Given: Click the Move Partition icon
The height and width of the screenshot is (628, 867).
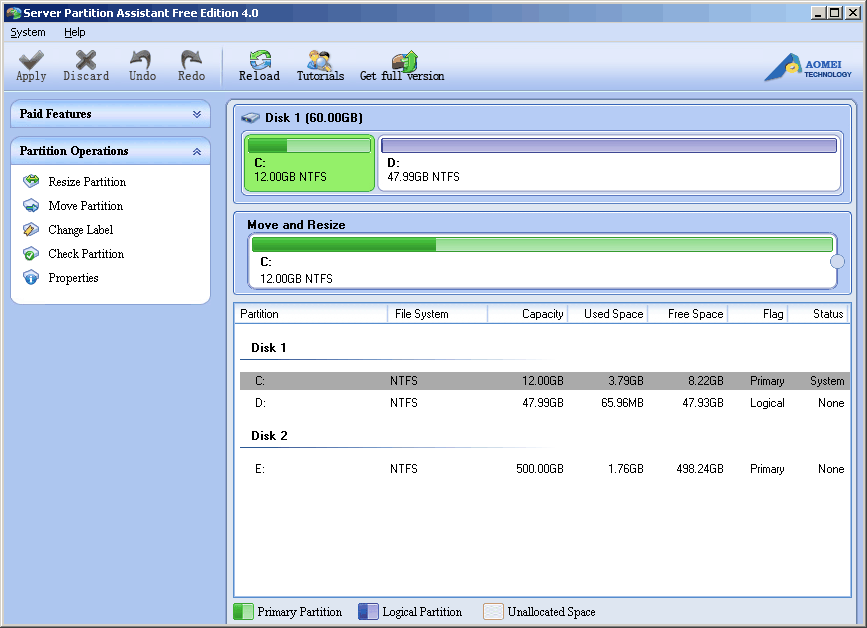Looking at the screenshot, I should click(31, 205).
